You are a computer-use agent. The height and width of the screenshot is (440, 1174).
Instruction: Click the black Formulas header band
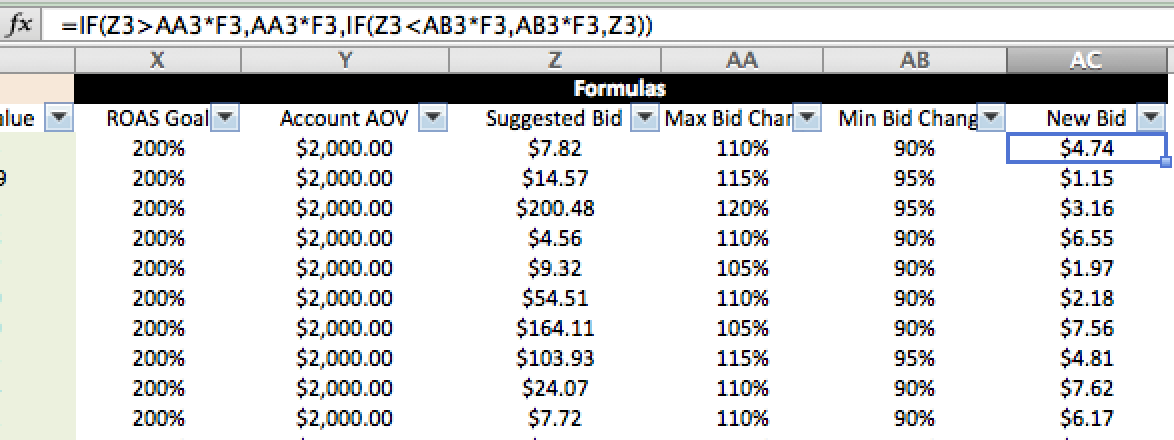621,88
